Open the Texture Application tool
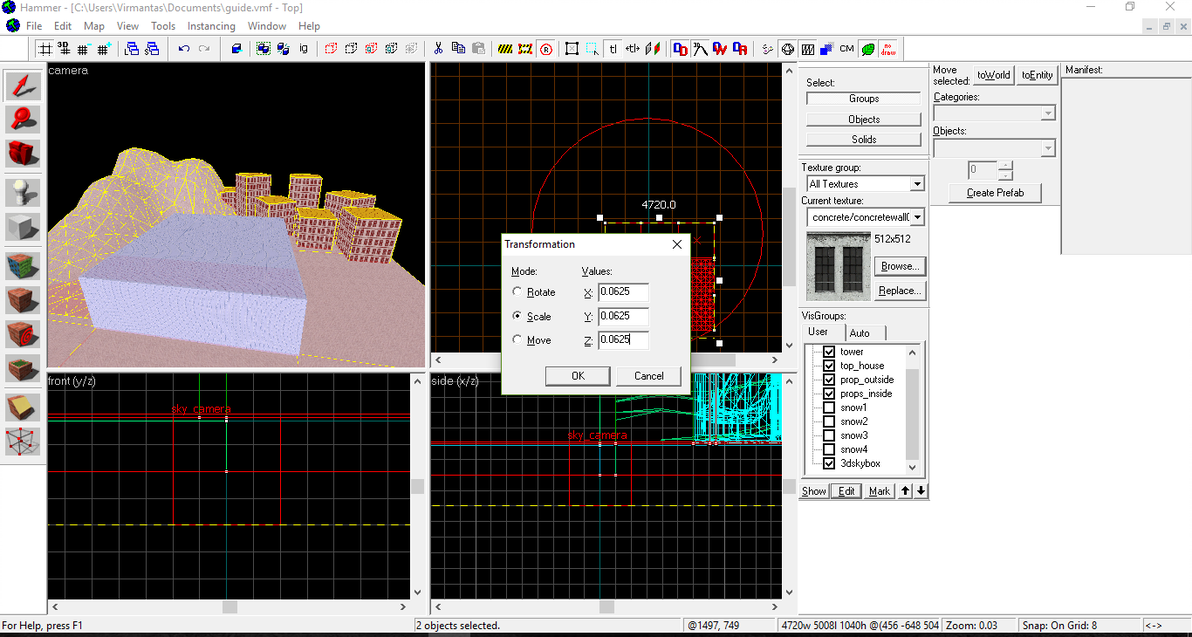Image resolution: width=1192 pixels, height=637 pixels. click(x=23, y=264)
